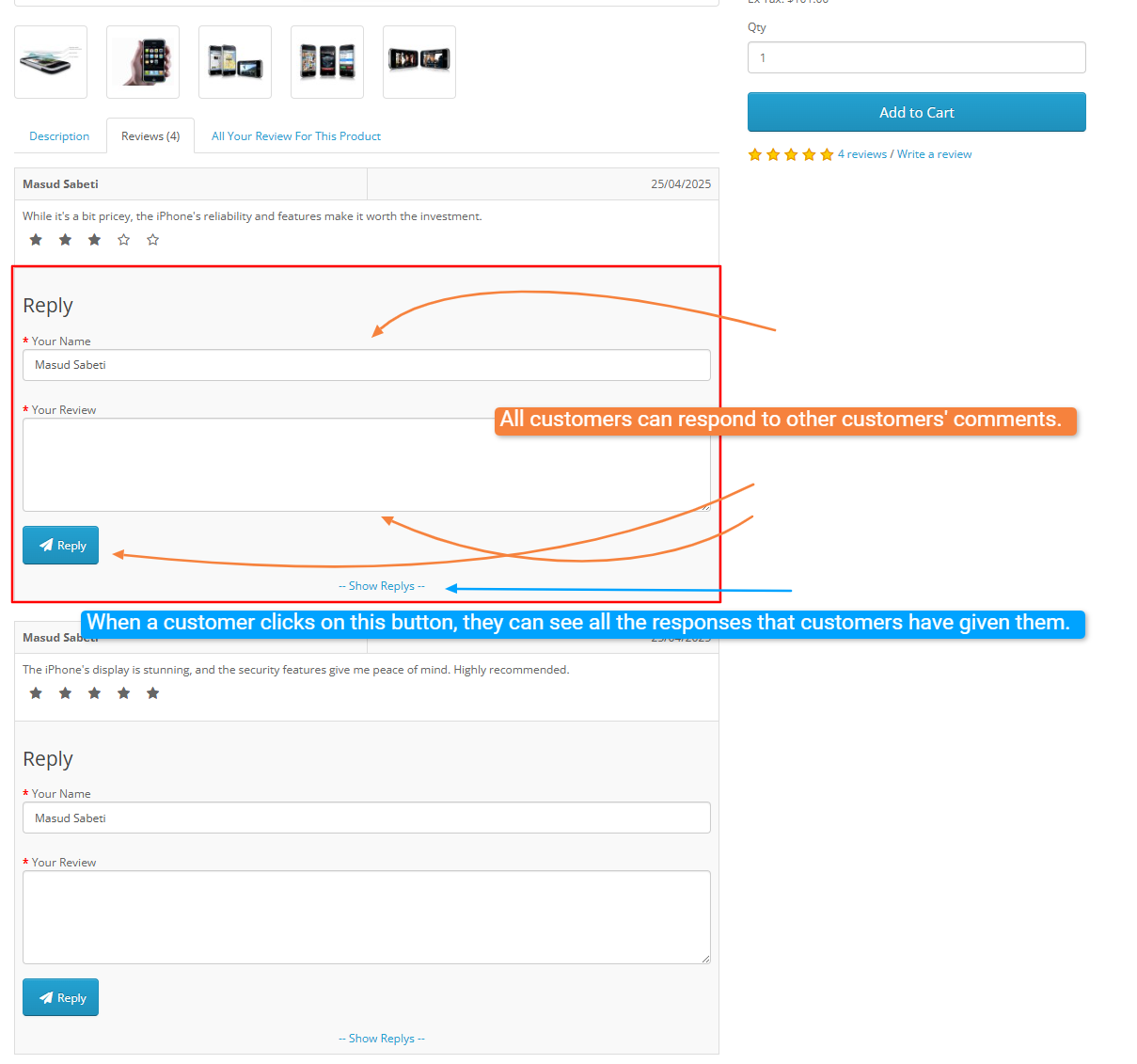The height and width of the screenshot is (1064, 1137).
Task: Select the Reviews (4) tab
Action: pos(150,136)
